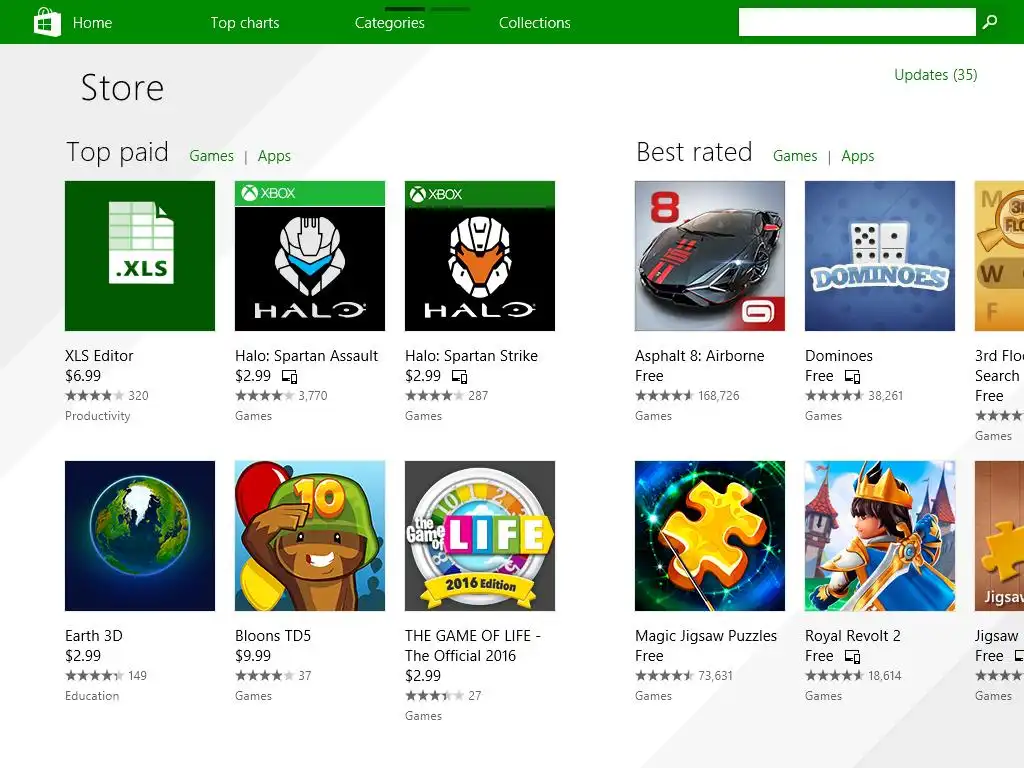Open the Royal Revolt 2 icon
1024x768 pixels.
(x=880, y=536)
